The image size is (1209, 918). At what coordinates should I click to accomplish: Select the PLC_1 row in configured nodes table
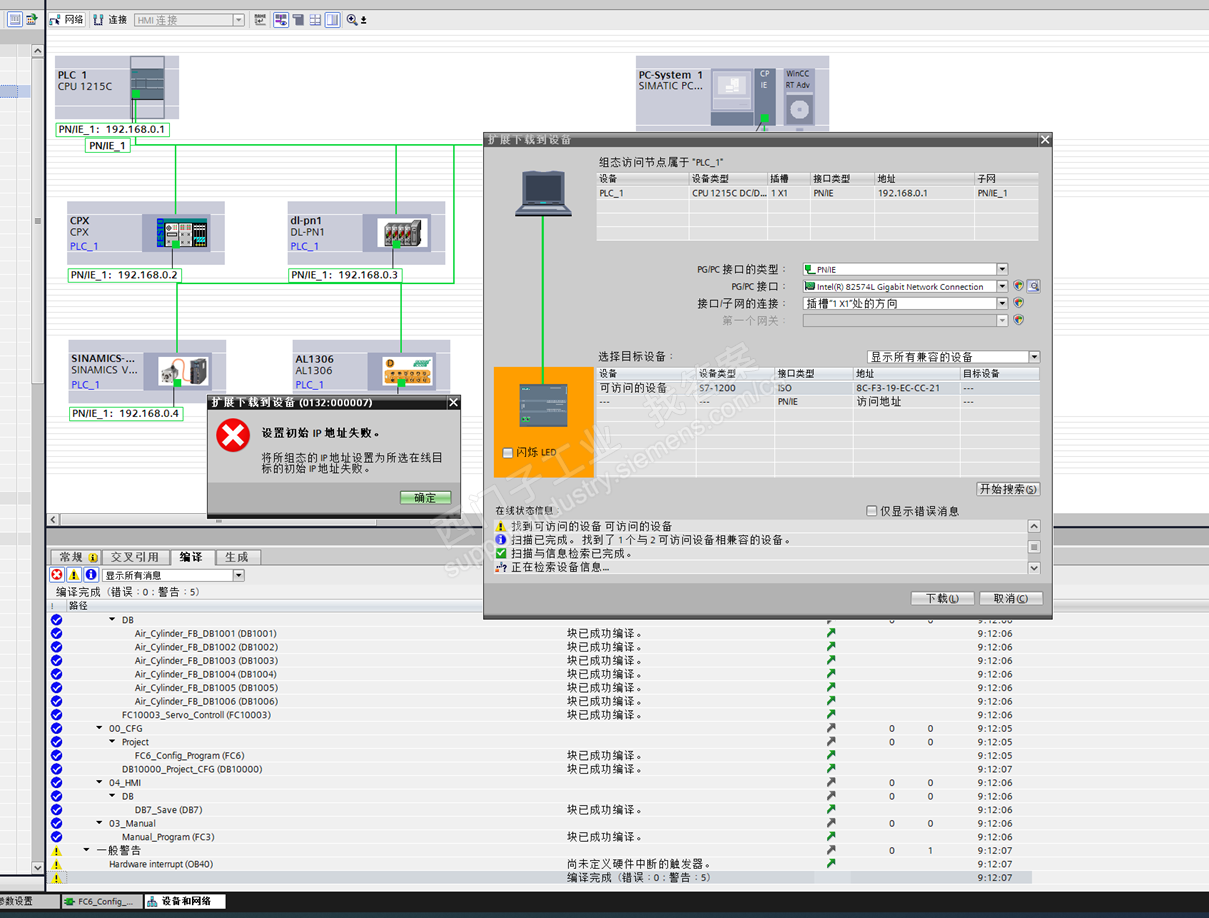tap(818, 193)
